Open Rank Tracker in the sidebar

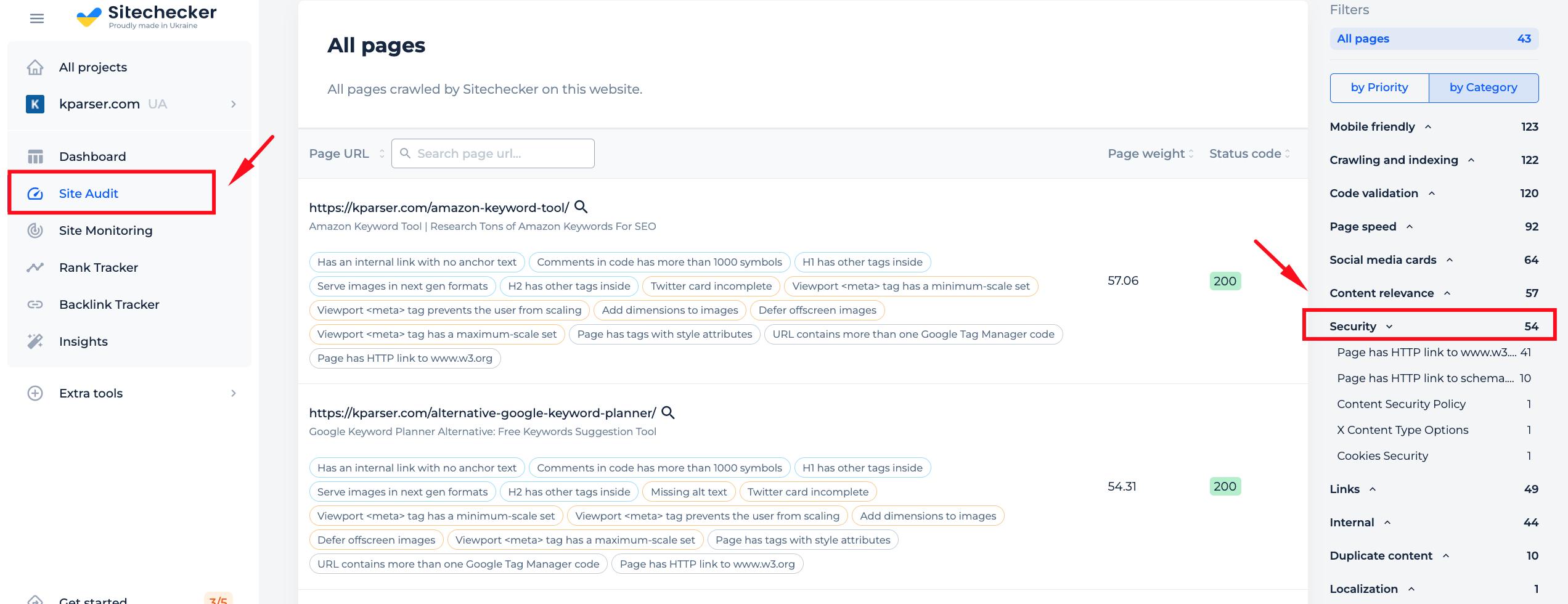99,267
